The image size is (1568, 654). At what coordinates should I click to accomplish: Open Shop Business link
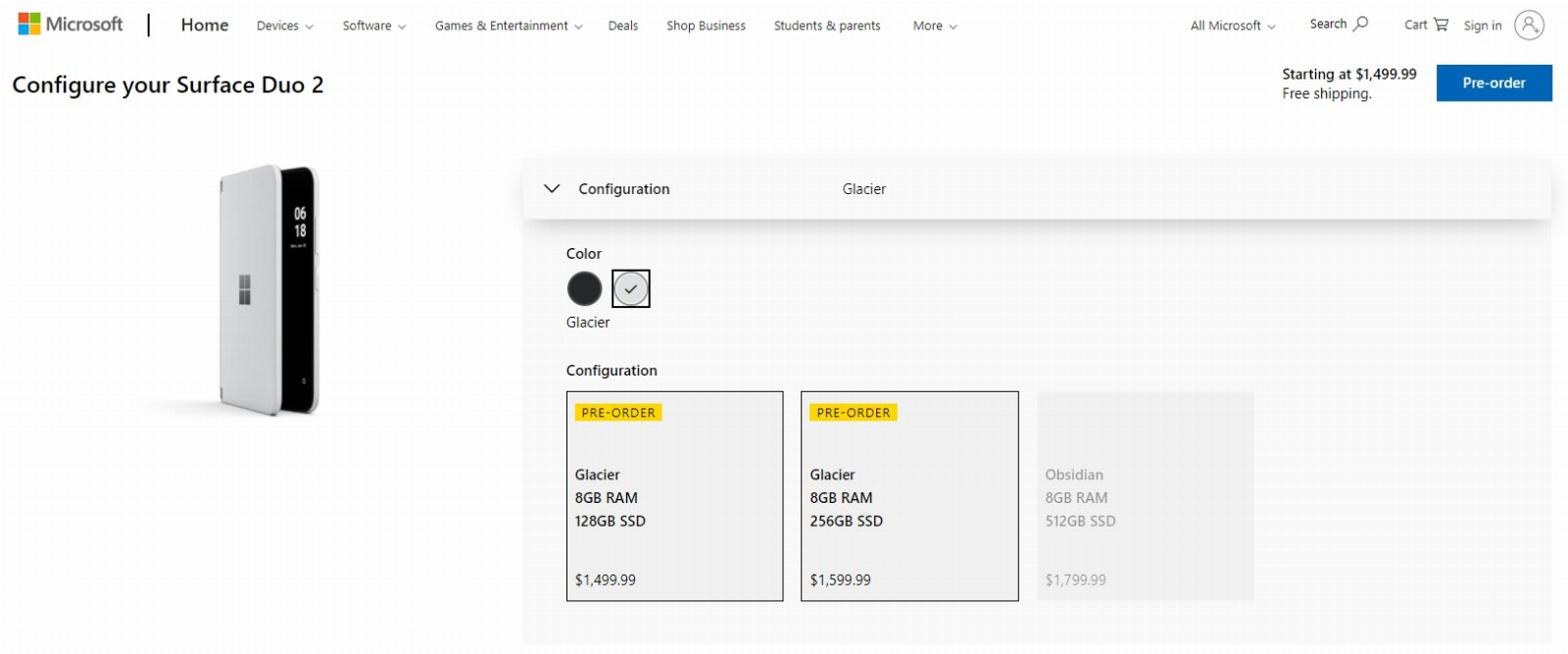point(706,26)
